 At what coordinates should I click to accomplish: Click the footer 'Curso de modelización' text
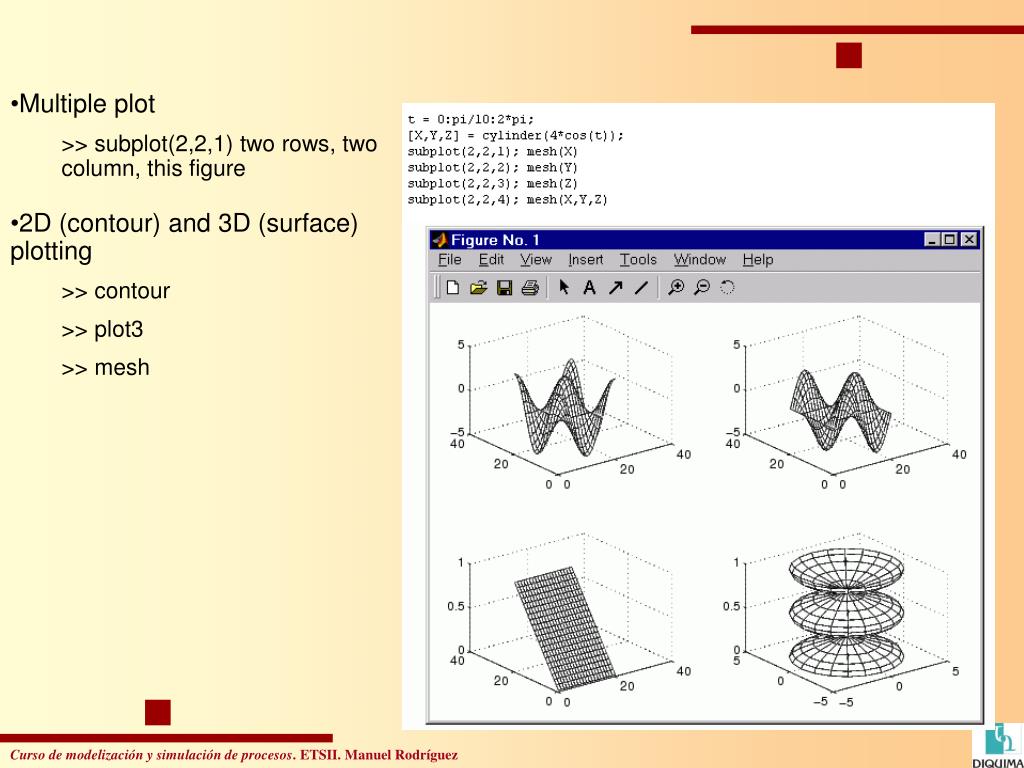click(x=234, y=756)
